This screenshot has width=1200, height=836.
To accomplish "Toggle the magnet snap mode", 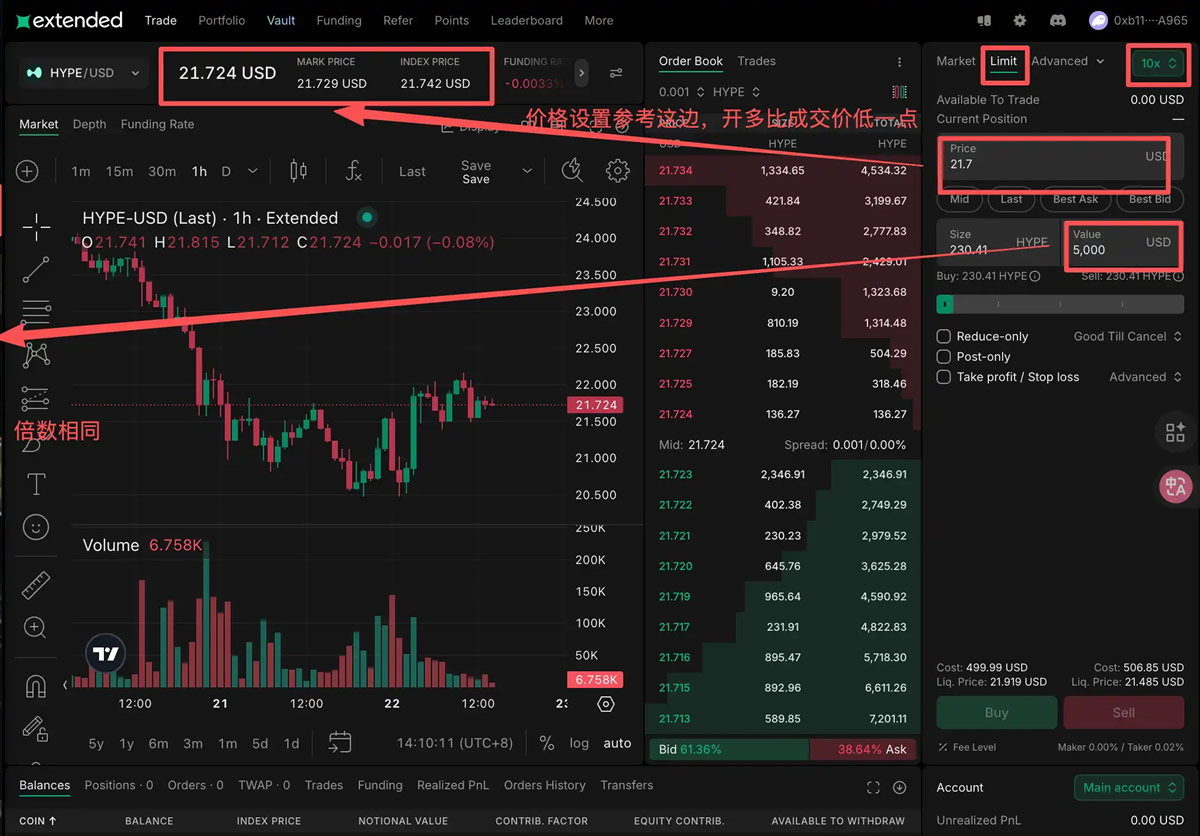I will [36, 687].
